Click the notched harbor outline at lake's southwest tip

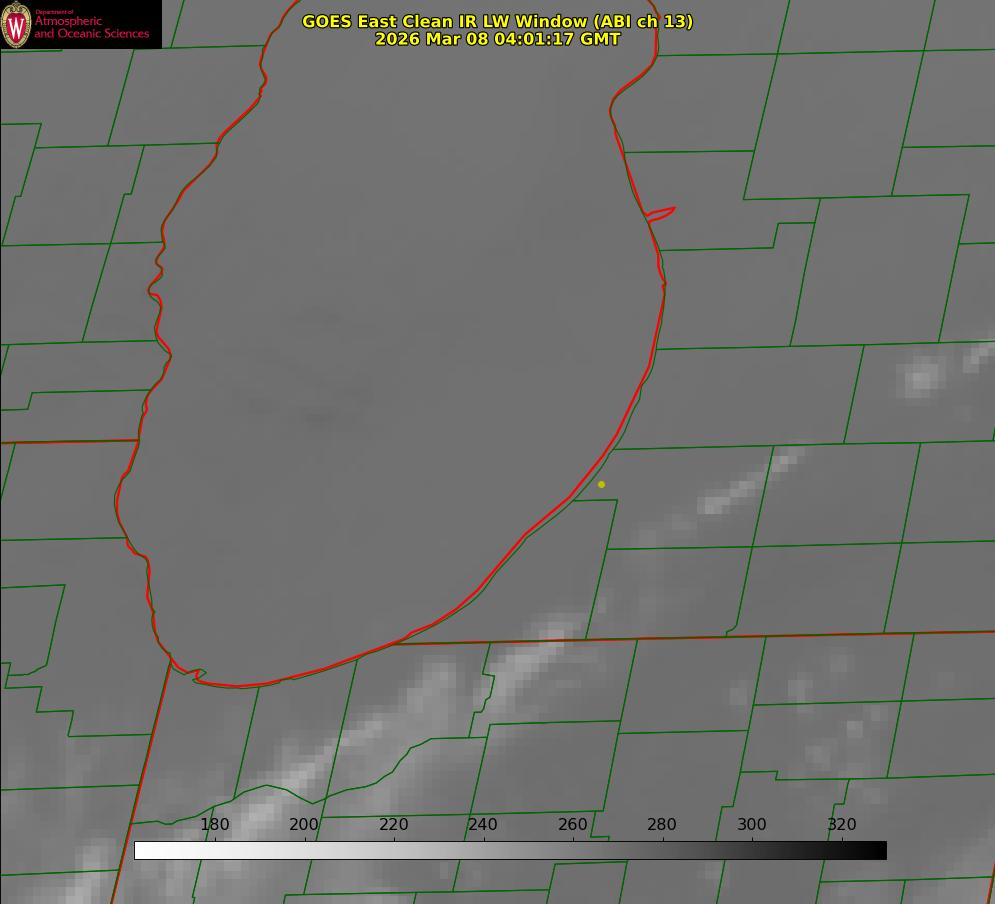195,675
